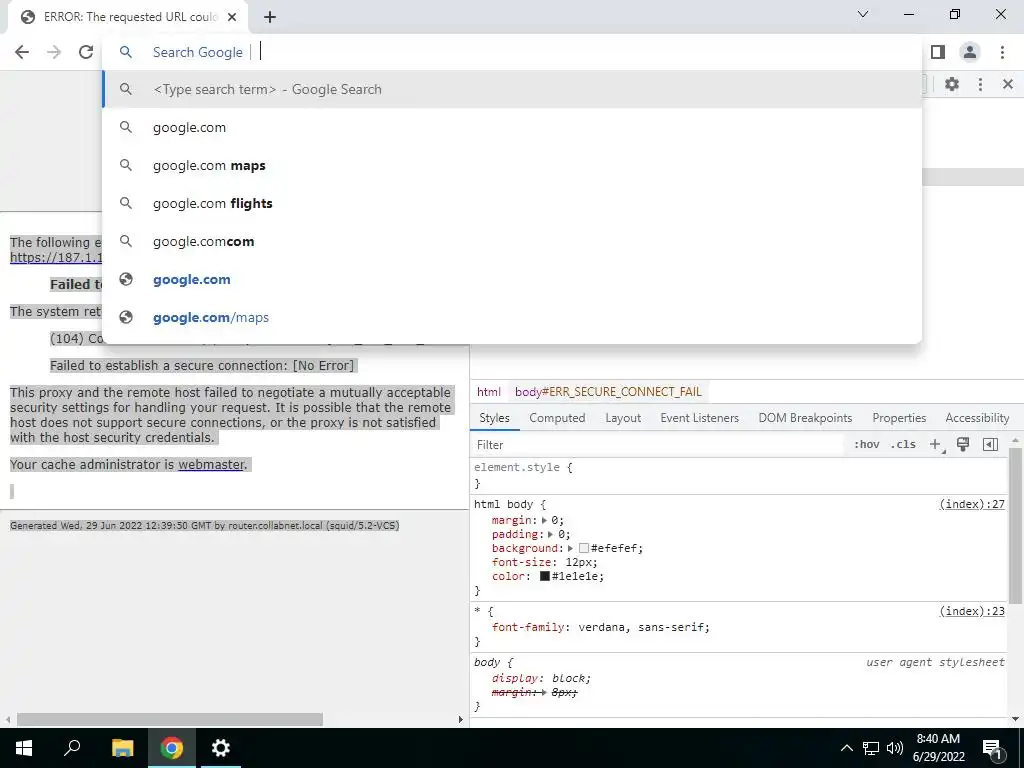The width and height of the screenshot is (1024, 768).
Task: Expand the background shorthand triangle
Action: 570,549
